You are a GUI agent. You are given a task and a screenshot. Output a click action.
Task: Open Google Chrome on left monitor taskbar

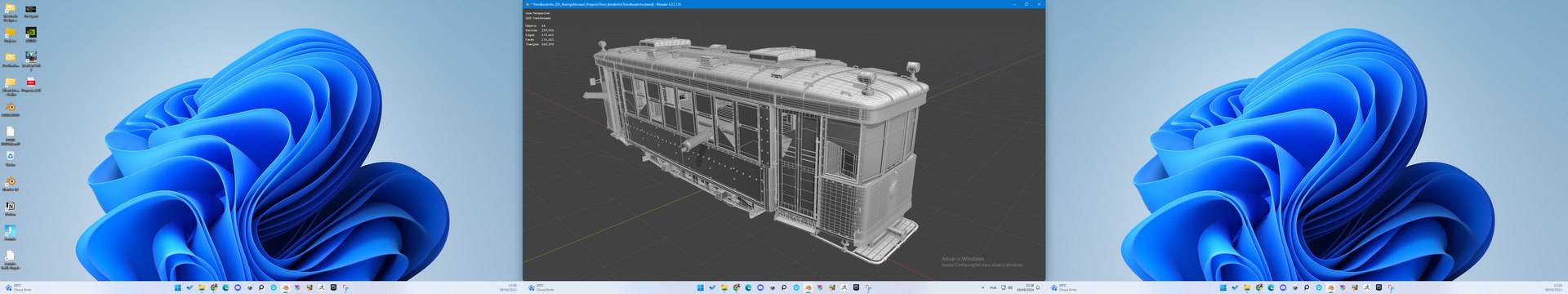pyautogui.click(x=214, y=287)
